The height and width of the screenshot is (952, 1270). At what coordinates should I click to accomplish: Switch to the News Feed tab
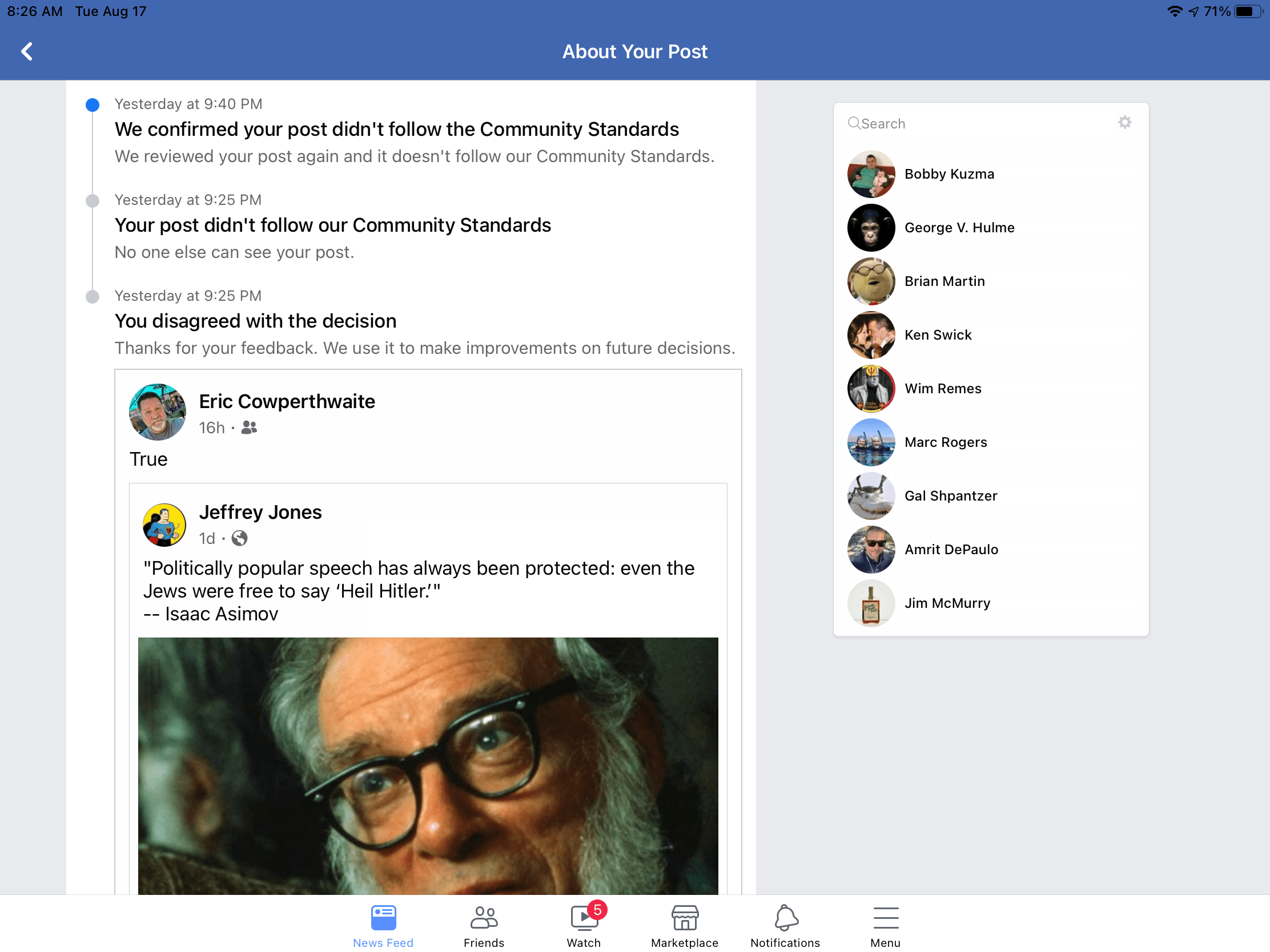(383, 925)
